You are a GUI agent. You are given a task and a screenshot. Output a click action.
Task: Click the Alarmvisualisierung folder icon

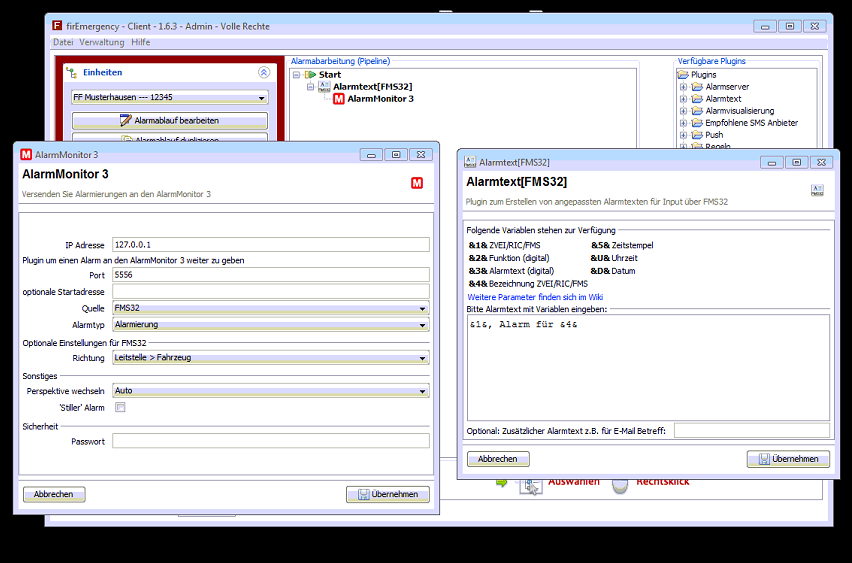coord(697,111)
